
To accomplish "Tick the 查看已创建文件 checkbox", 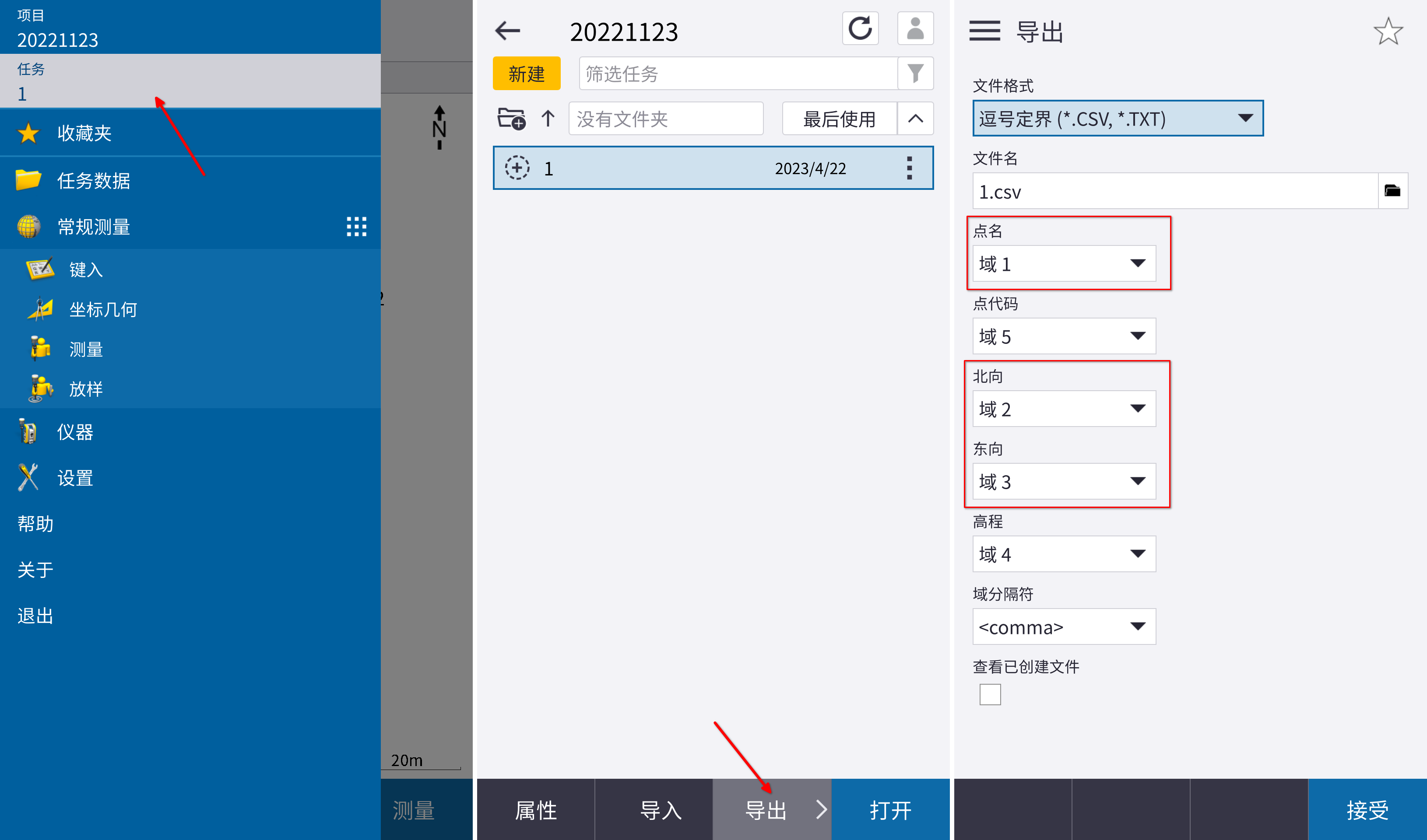I will [990, 694].
